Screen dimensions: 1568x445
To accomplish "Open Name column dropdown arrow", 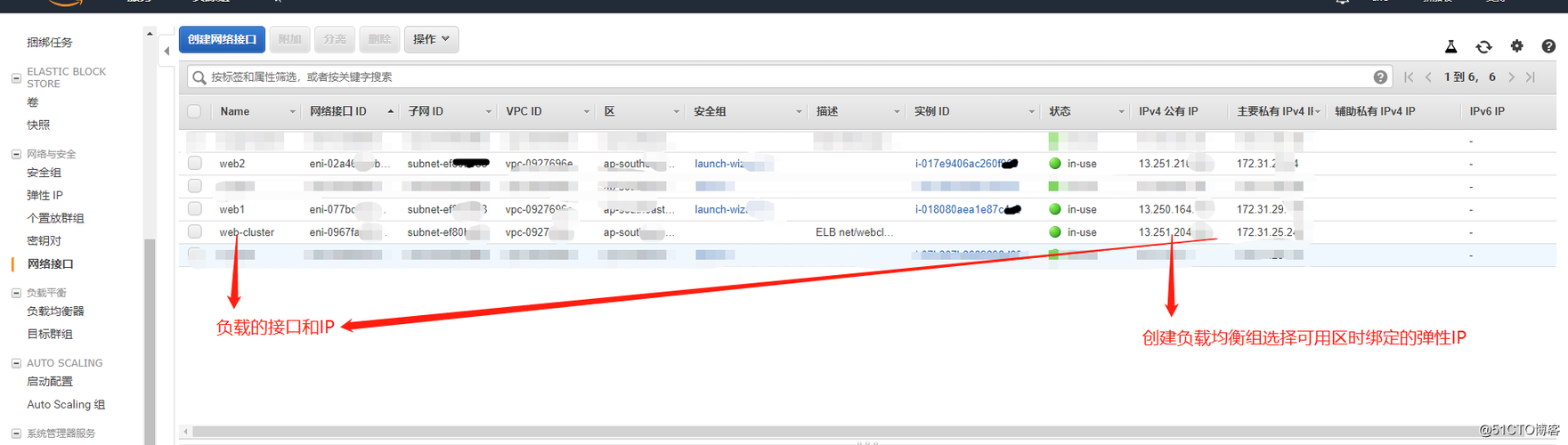I will tap(292, 112).
